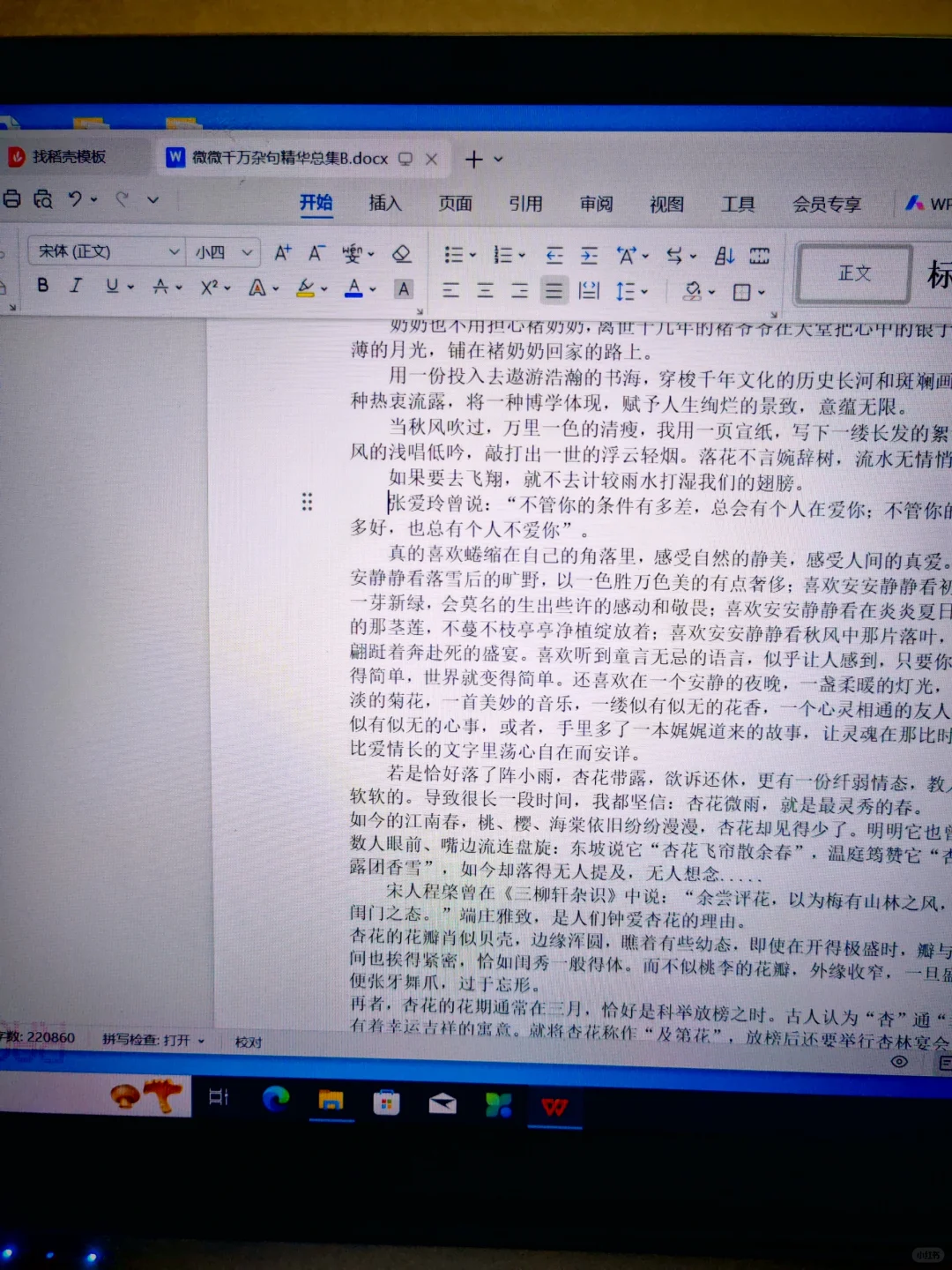The image size is (952, 1270).
Task: Click the Chinese layout (A with arrows) icon
Action: 627,256
